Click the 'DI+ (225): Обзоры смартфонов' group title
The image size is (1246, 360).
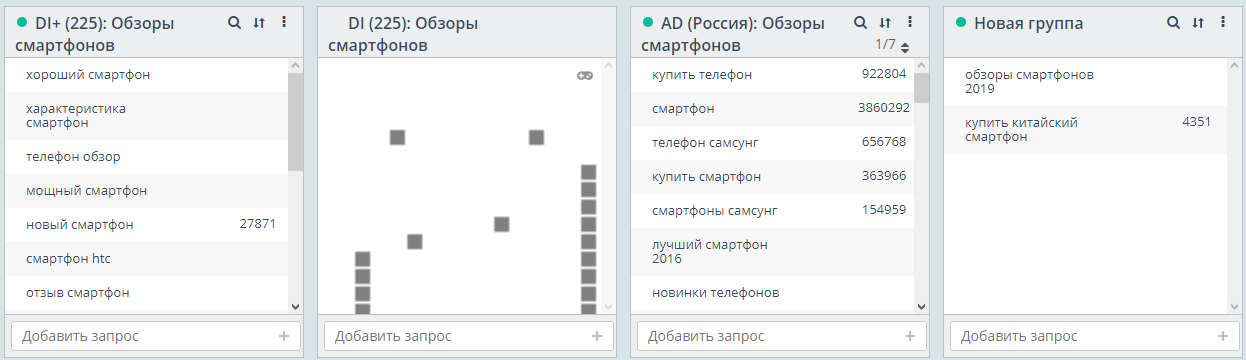point(95,33)
